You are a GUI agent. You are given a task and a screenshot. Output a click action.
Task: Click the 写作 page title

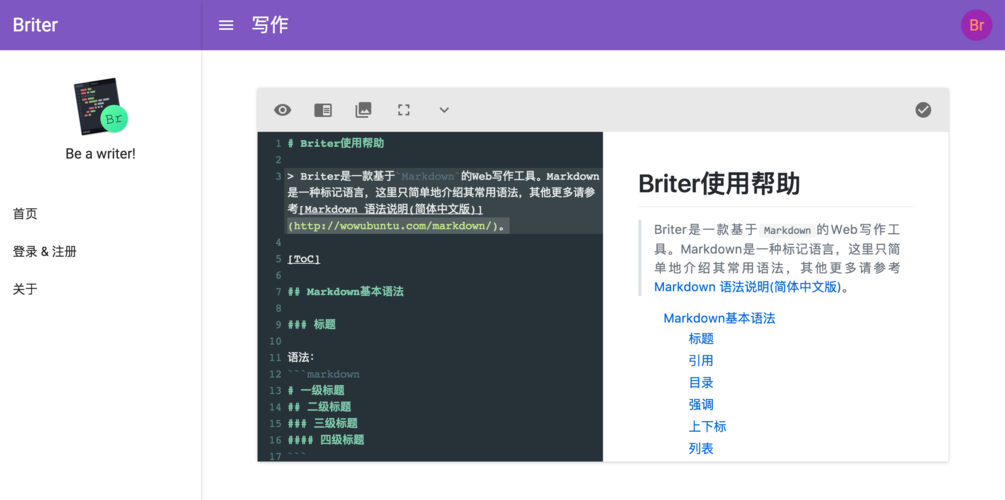click(x=270, y=25)
